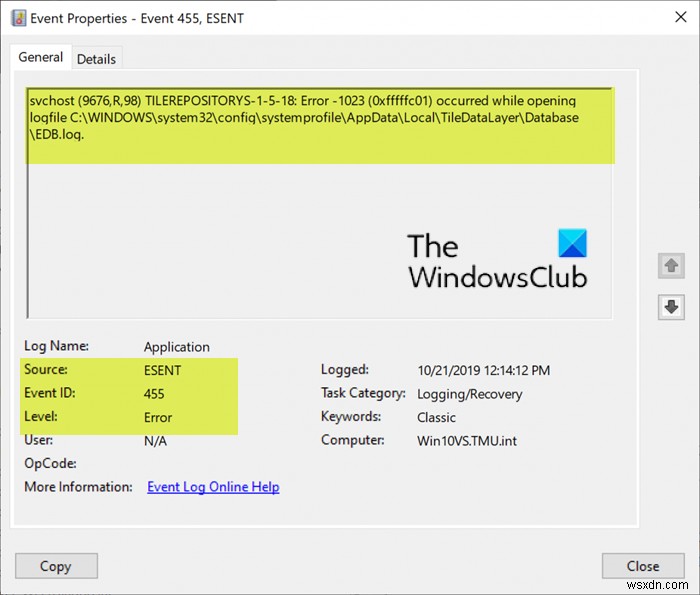
Task: Show next event with down arrow
Action: [671, 307]
